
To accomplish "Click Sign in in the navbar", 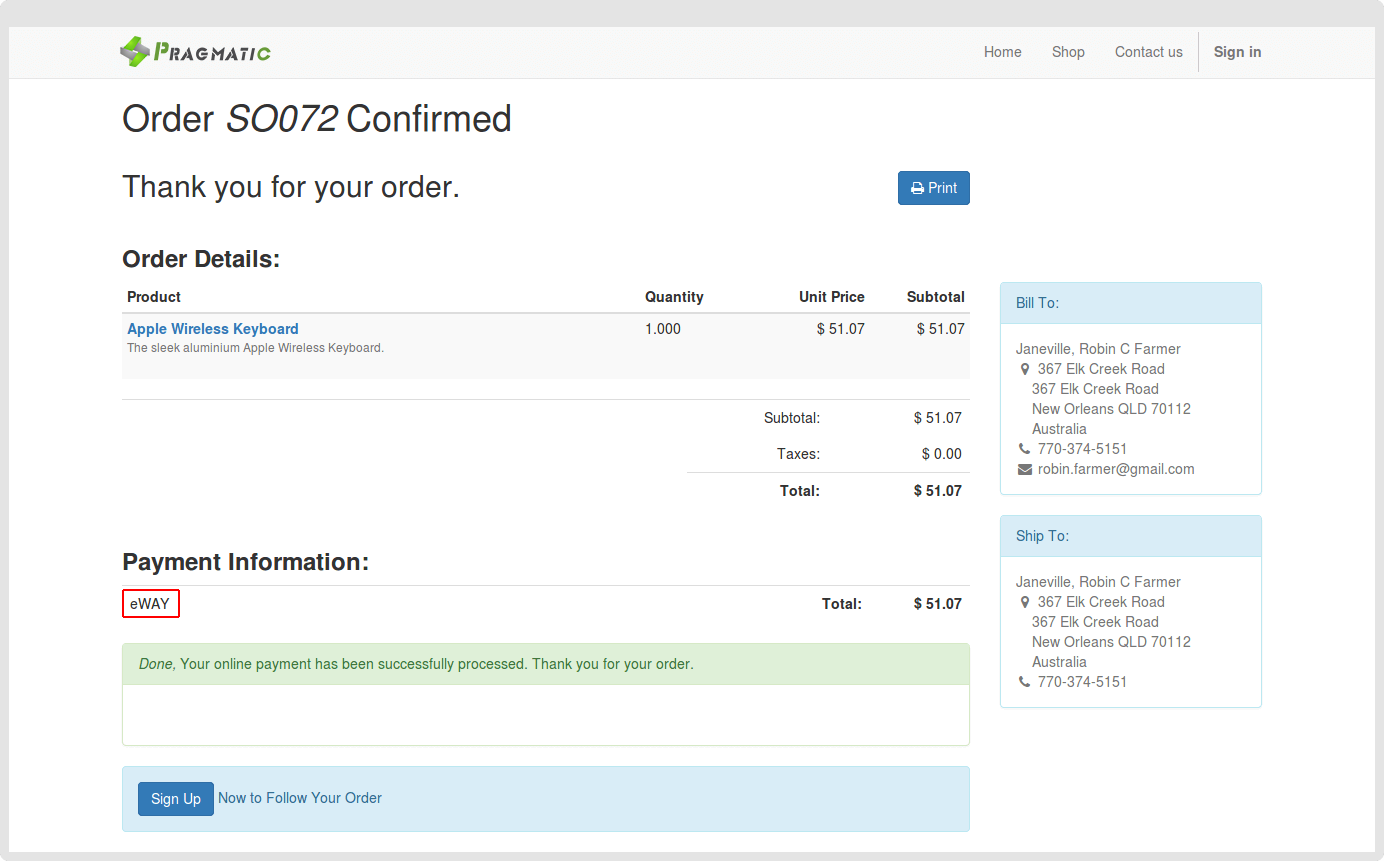I will click(1237, 52).
